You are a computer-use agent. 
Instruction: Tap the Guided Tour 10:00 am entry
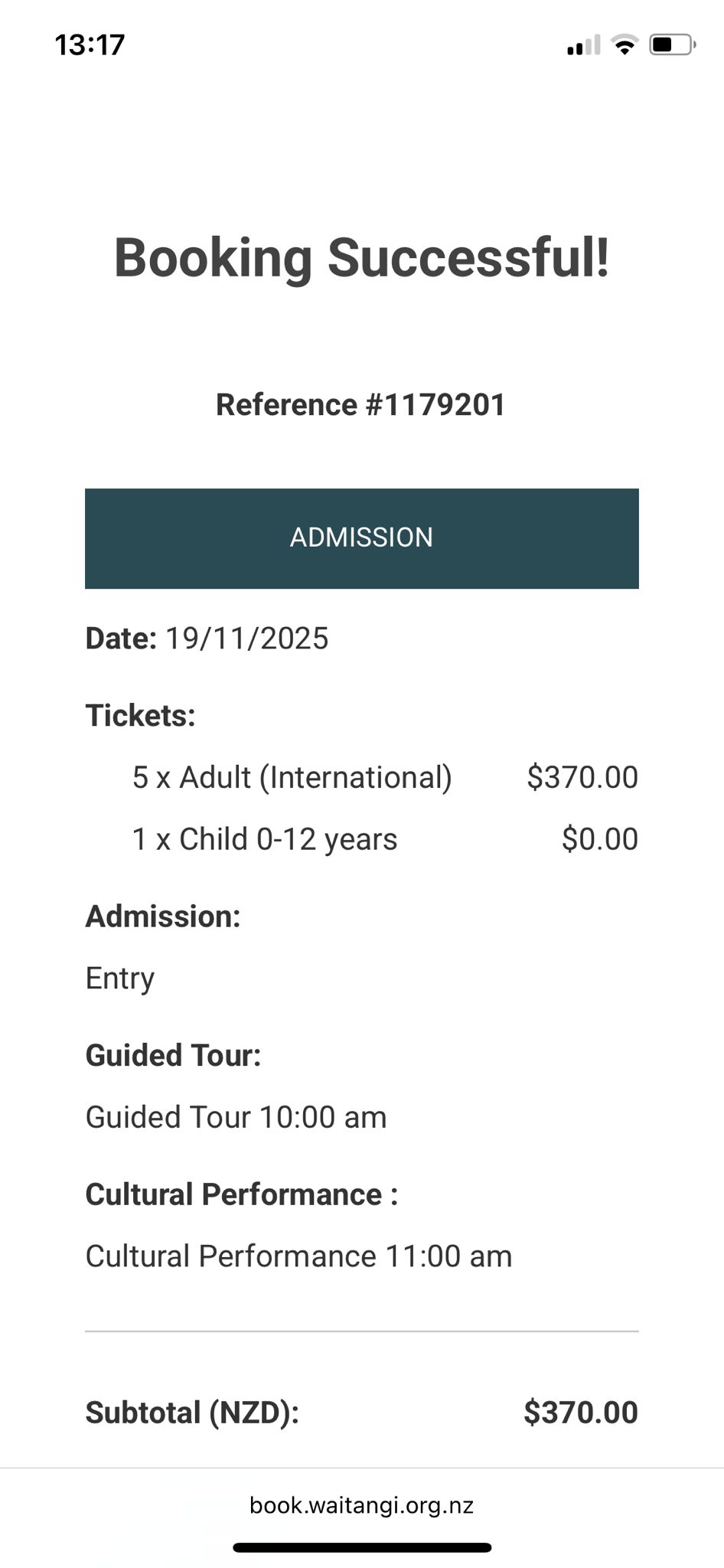(x=236, y=1117)
